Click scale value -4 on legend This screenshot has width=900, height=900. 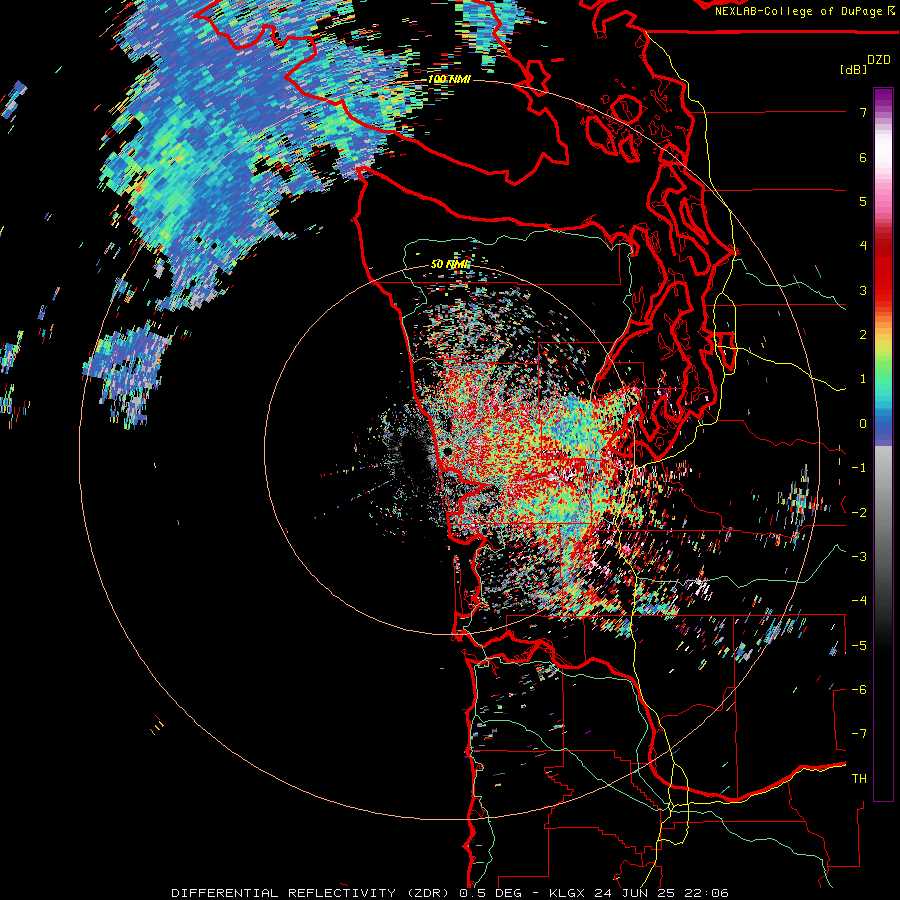click(859, 601)
